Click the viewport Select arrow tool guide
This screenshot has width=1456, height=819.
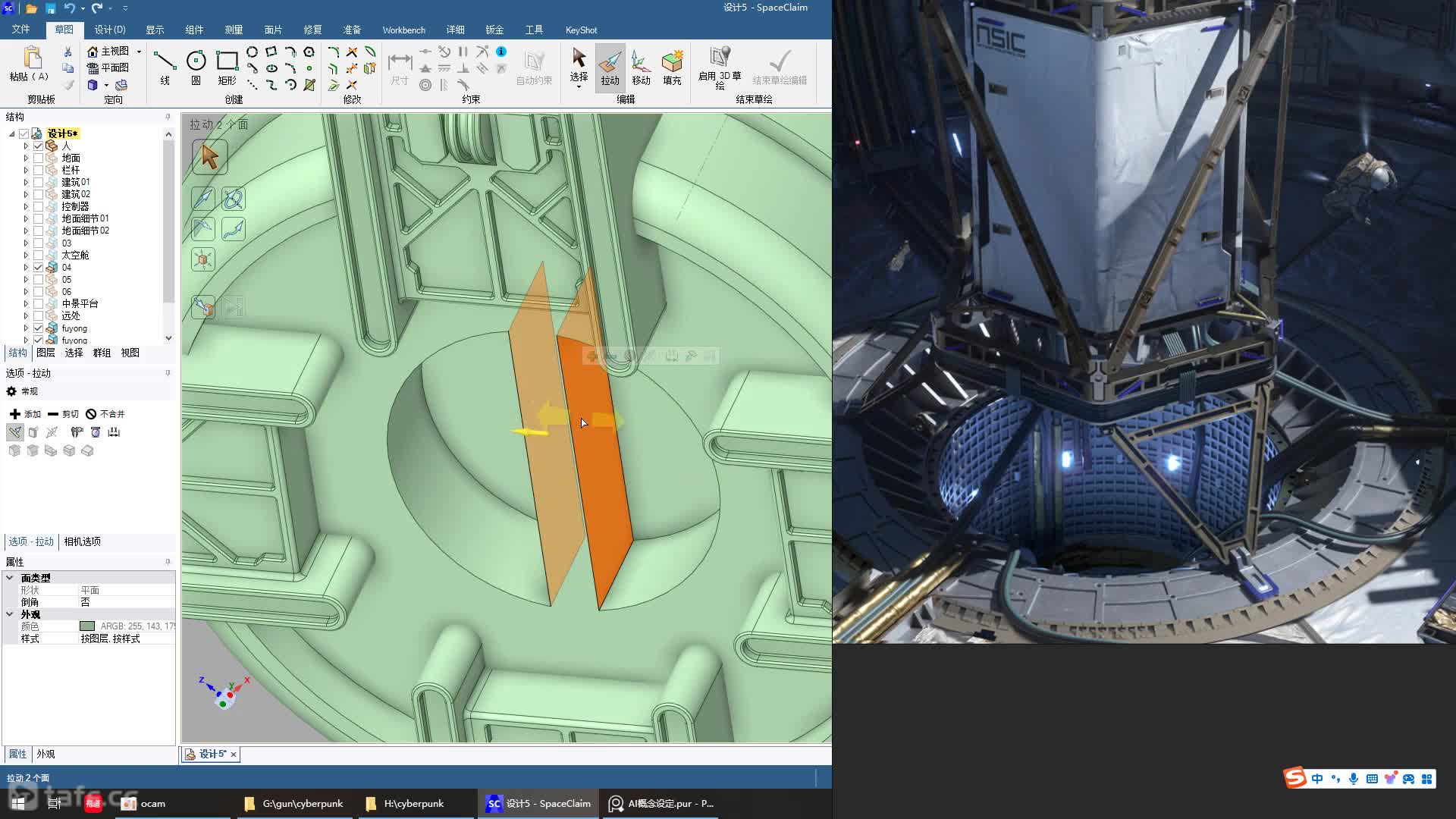click(x=210, y=157)
